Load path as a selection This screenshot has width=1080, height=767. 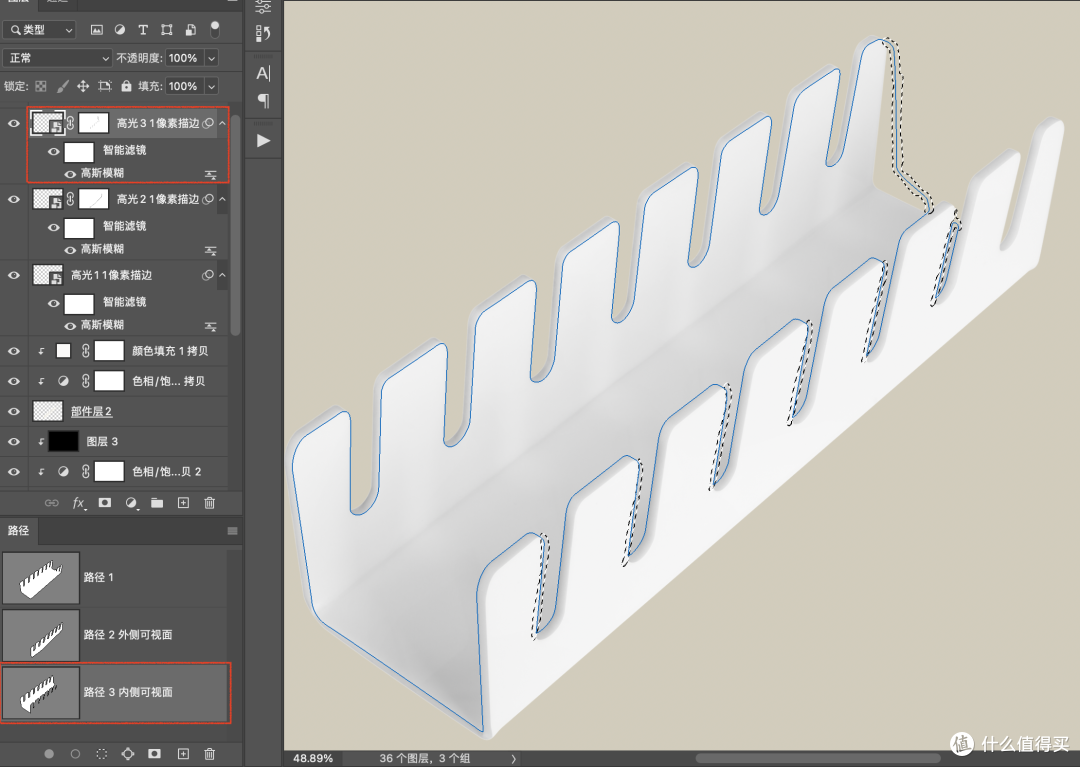click(x=101, y=754)
